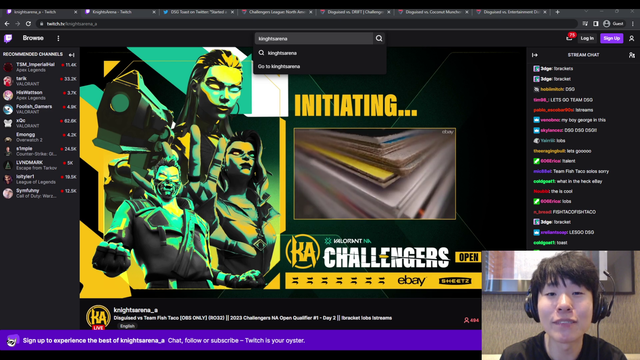
Task: Click the browser back arrow
Action: [x=7, y=24]
